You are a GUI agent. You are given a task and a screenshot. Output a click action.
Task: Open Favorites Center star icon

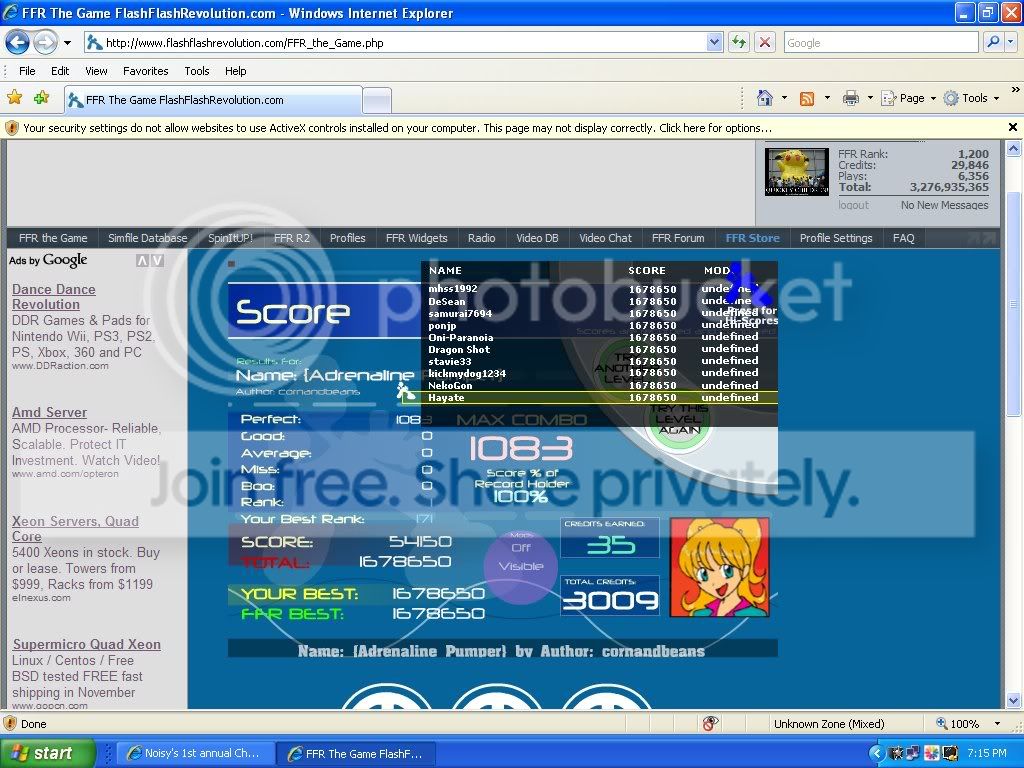pyautogui.click(x=15, y=98)
